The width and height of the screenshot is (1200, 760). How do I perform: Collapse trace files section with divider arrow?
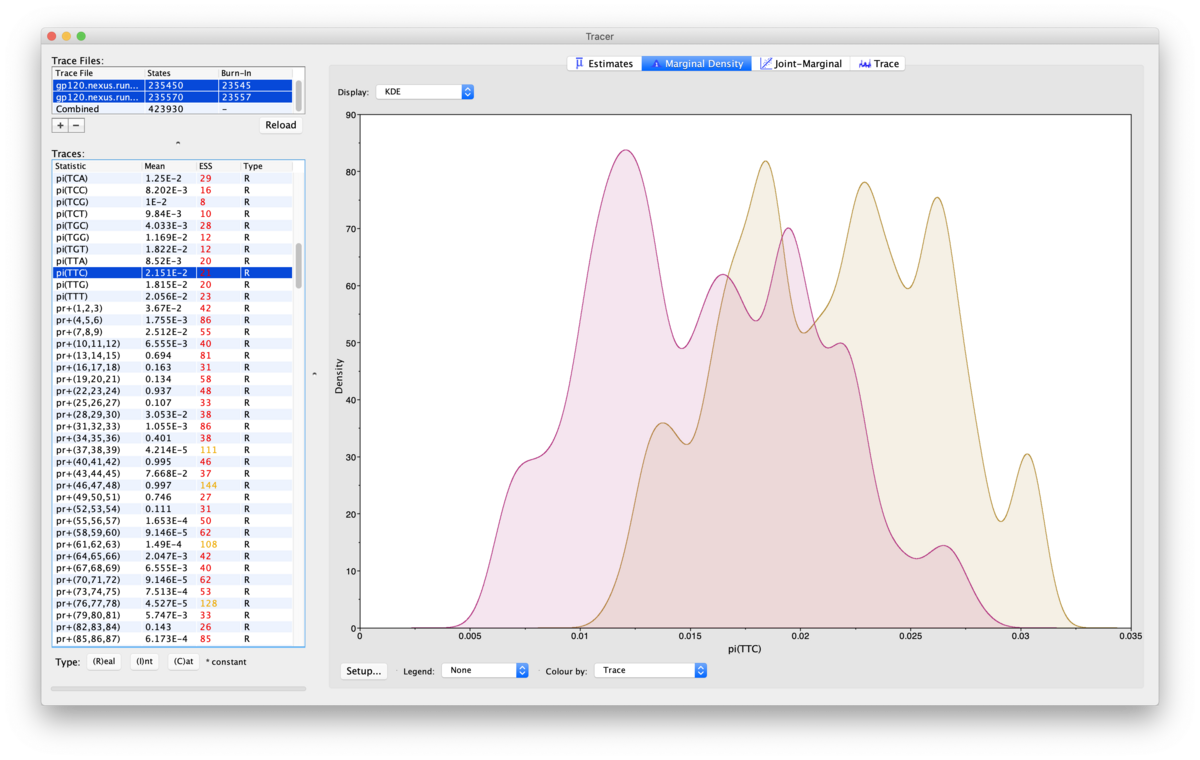point(178,143)
